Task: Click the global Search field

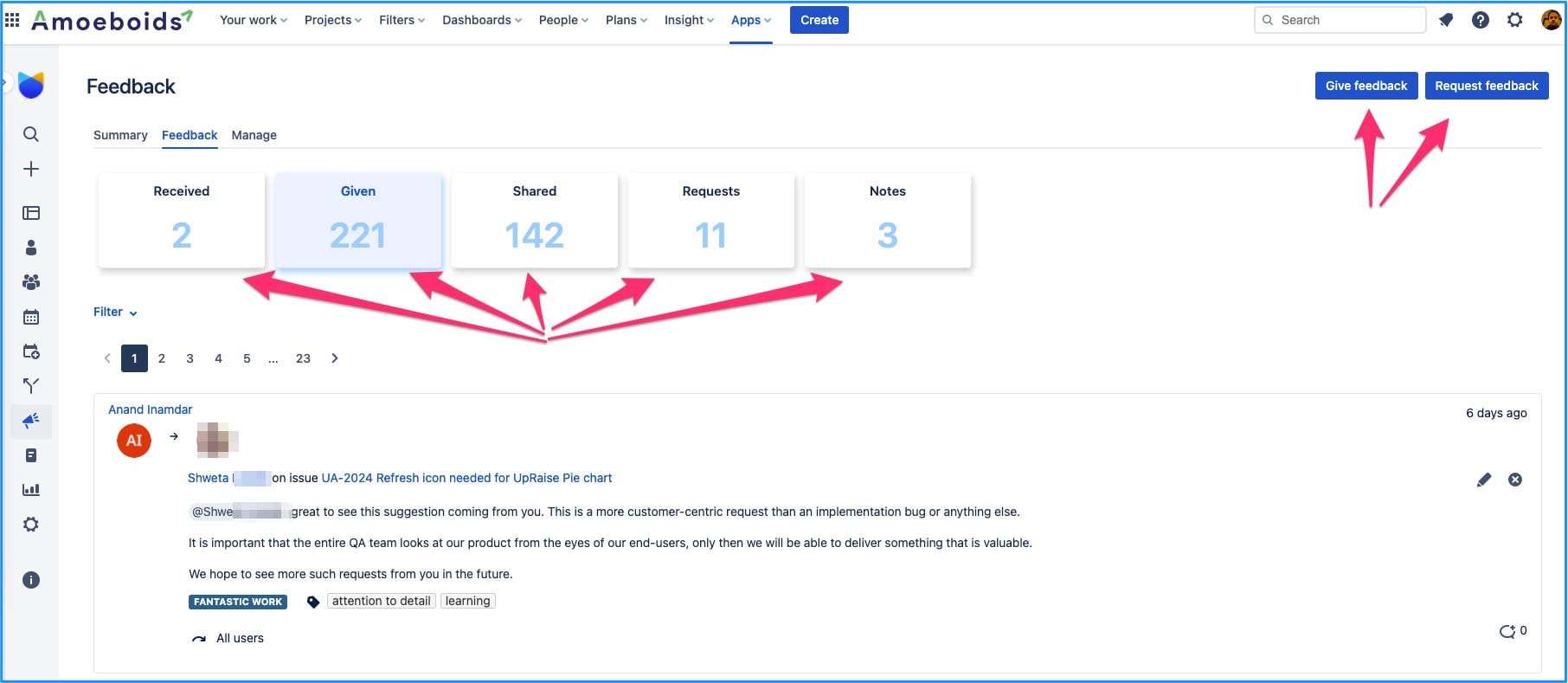Action: (1340, 20)
